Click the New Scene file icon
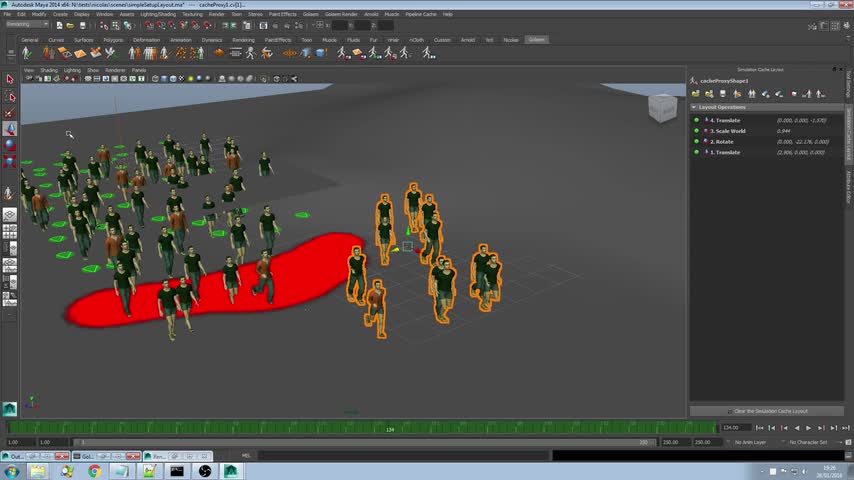The width and height of the screenshot is (854, 480). 59,25
